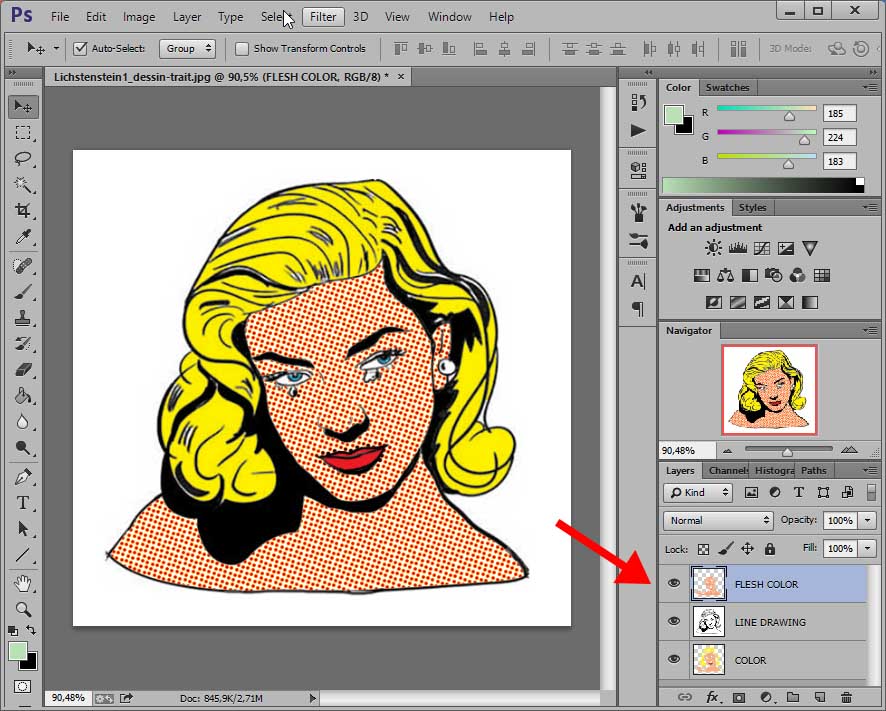Image resolution: width=886 pixels, height=711 pixels.
Task: Open the Navigator panel options menu
Action: pos(870,330)
